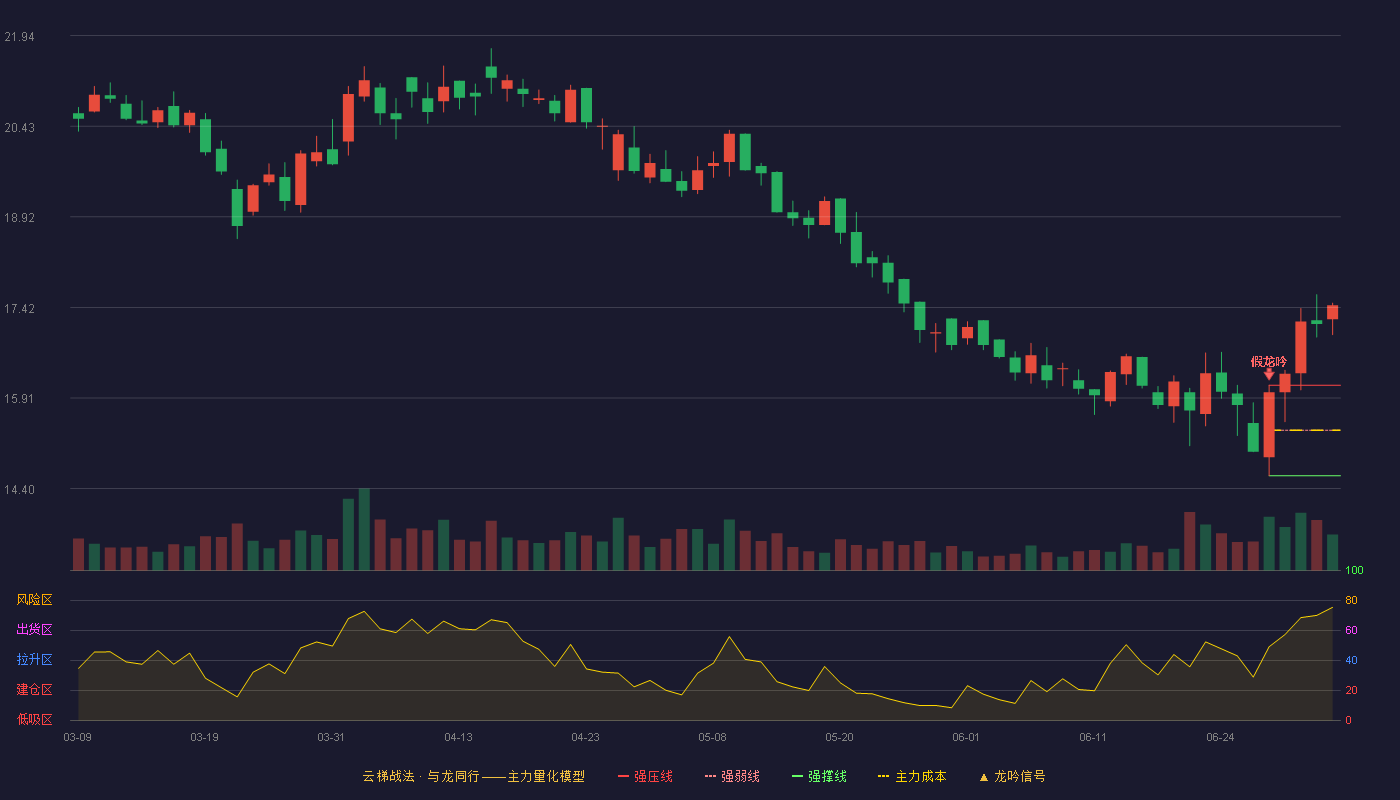This screenshot has width=1400, height=800.
Task: Click the green 强撑线 support line near 14.40
Action: (x=1305, y=476)
